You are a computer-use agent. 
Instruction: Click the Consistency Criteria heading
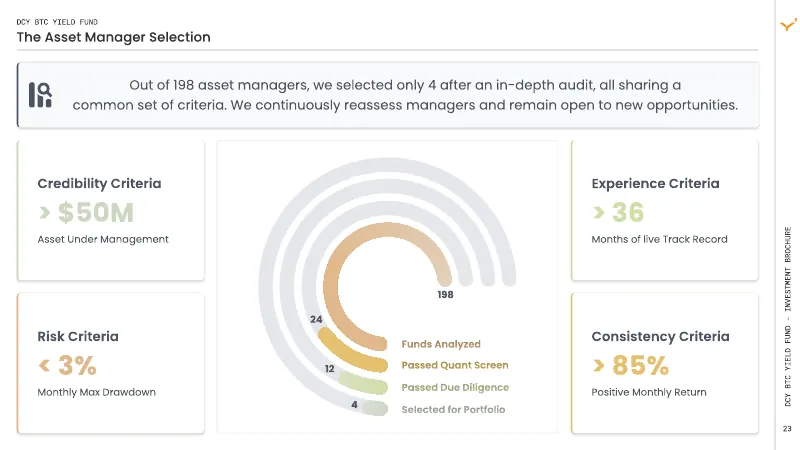tap(660, 336)
